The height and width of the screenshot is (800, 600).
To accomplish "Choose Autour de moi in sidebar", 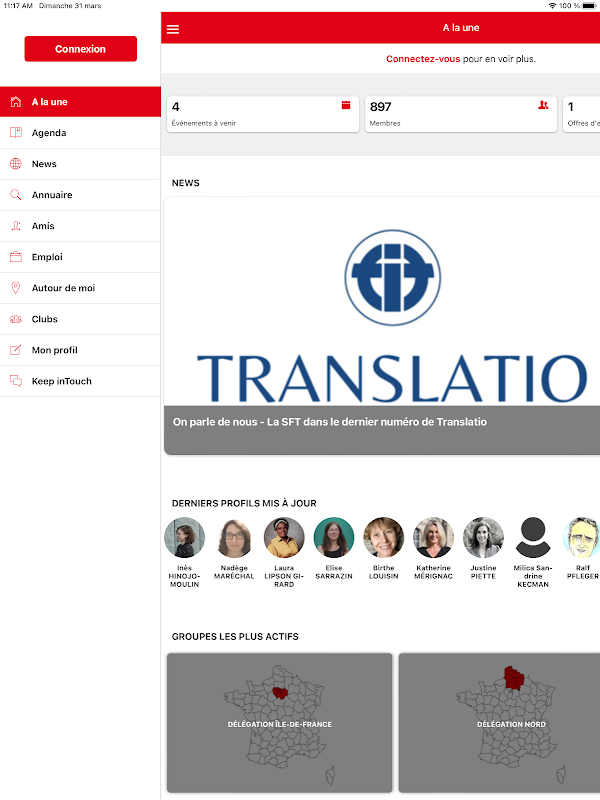I will (81, 288).
